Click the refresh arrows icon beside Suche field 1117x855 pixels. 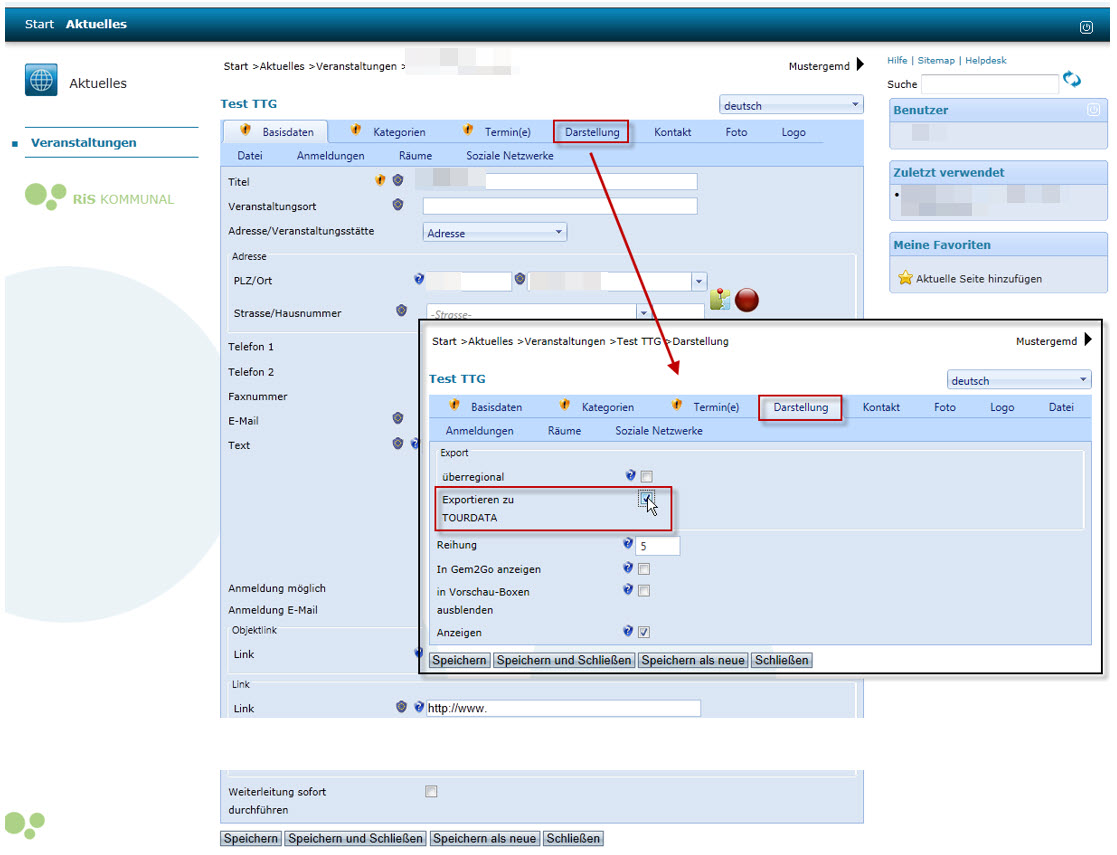pos(1071,79)
